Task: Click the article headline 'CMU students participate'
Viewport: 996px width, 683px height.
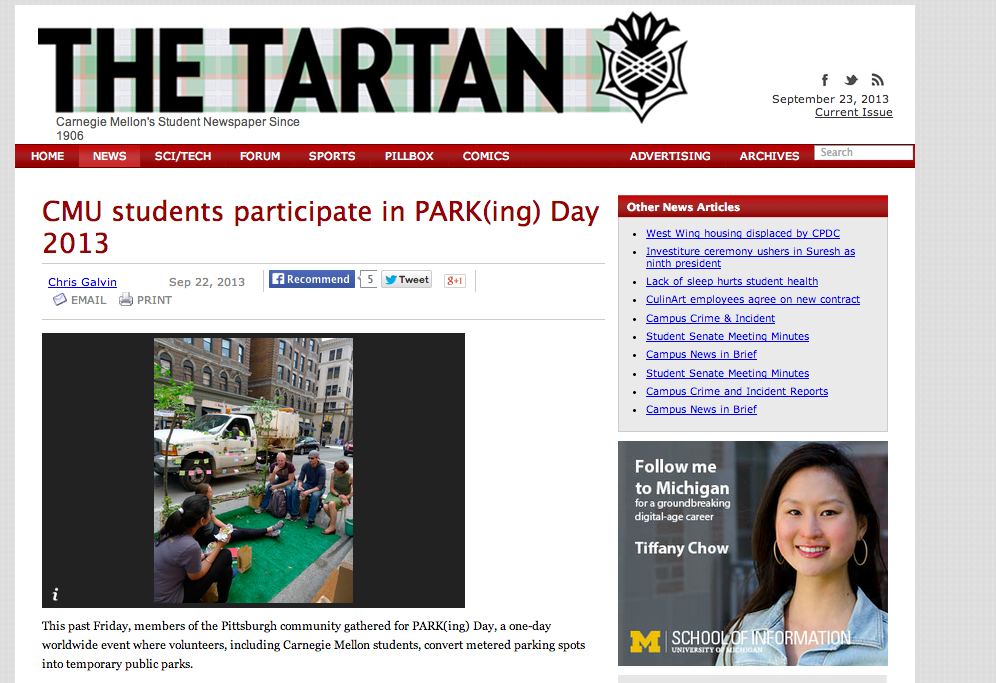Action: [x=321, y=227]
